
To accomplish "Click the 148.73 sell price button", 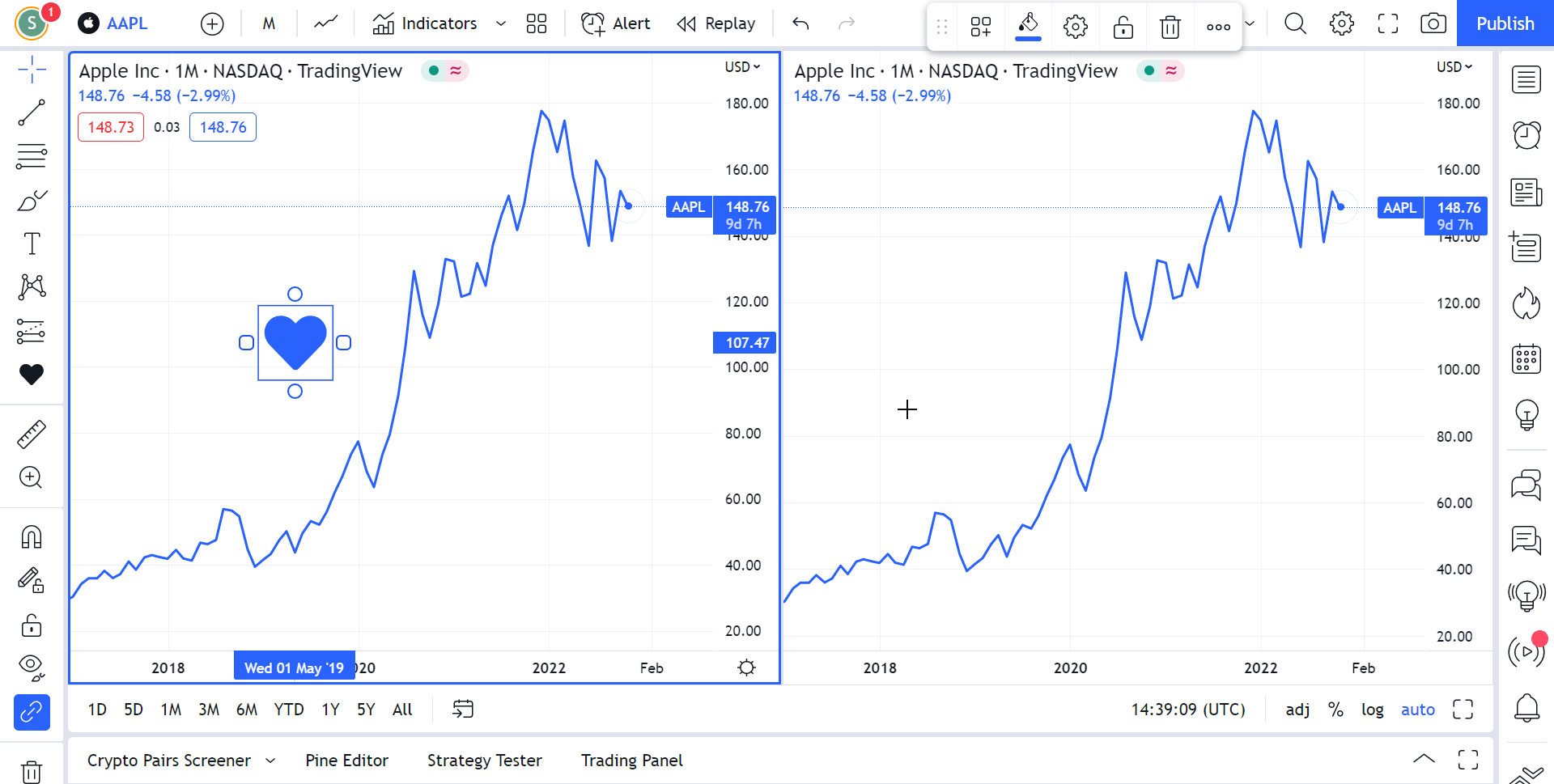I will pos(111,127).
